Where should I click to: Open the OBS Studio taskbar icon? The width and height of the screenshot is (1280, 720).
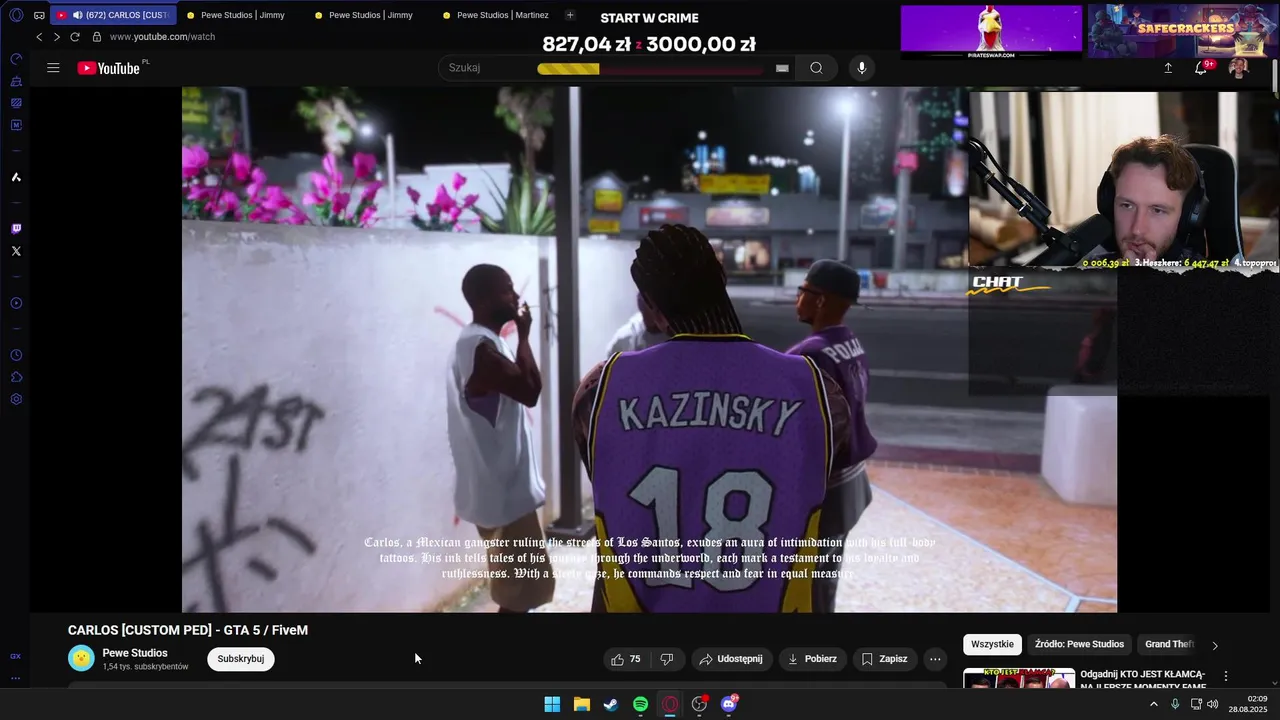(x=699, y=704)
